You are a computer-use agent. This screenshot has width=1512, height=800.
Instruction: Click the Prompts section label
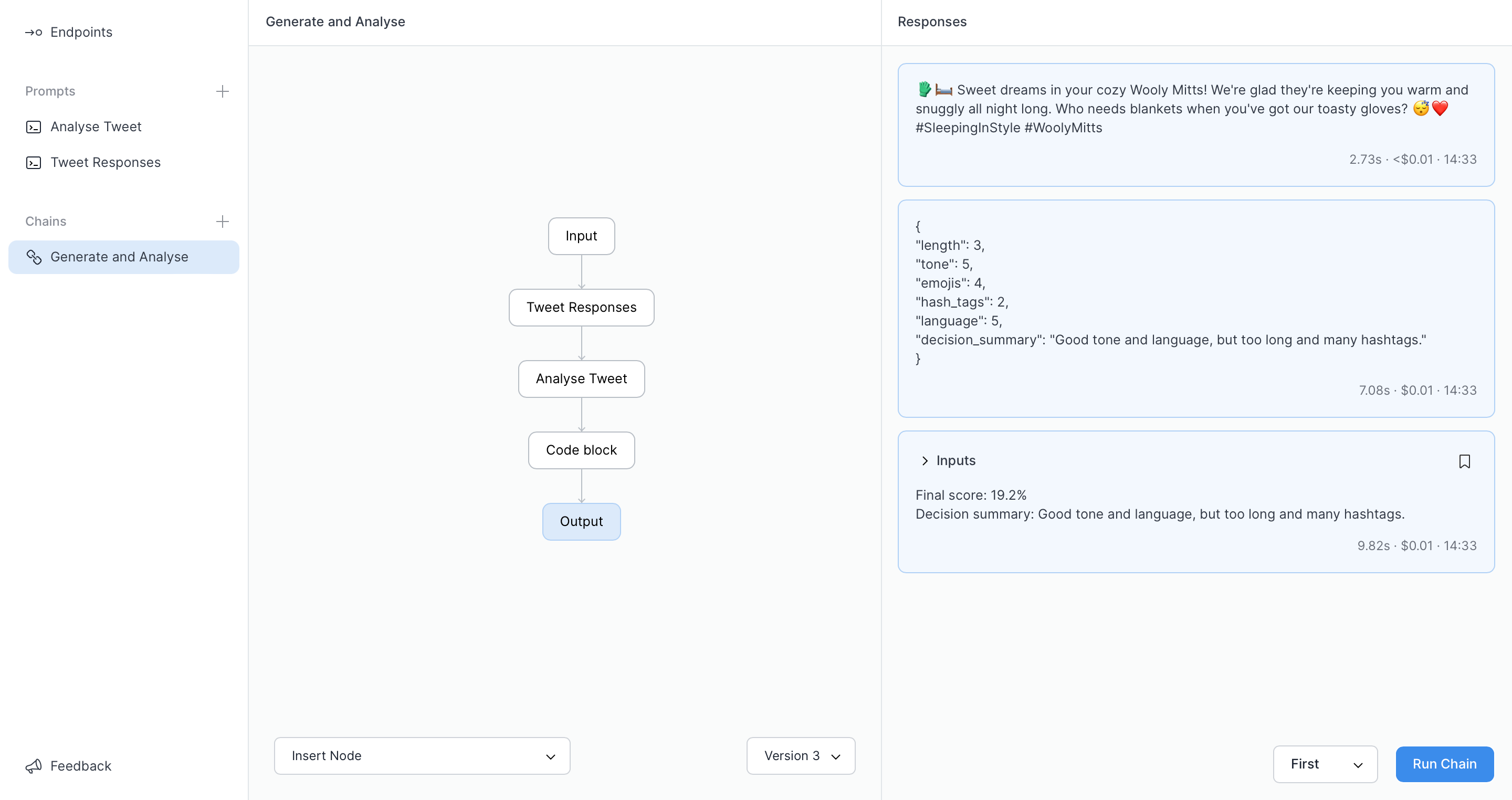tap(50, 91)
